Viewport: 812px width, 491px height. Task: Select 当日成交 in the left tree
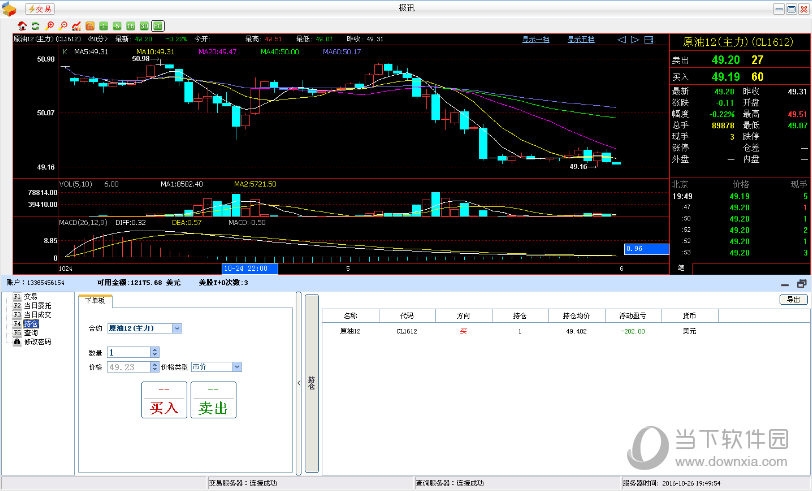tap(38, 314)
